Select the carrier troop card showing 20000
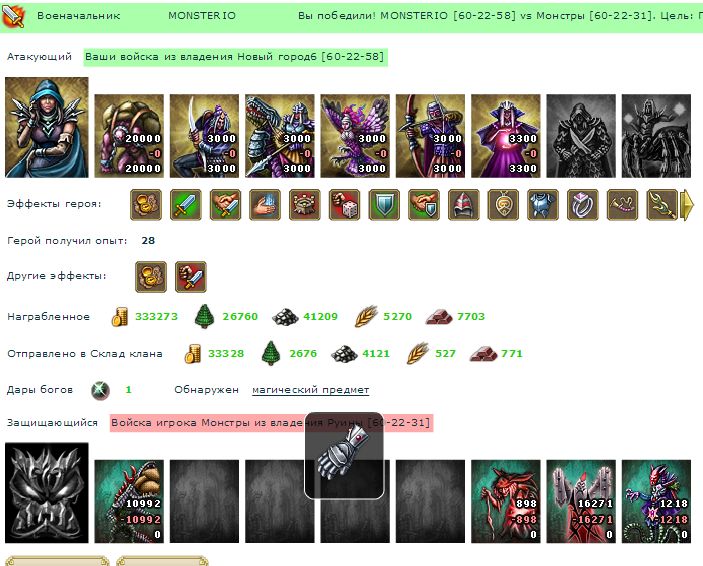The height and width of the screenshot is (566, 703). click(x=129, y=136)
